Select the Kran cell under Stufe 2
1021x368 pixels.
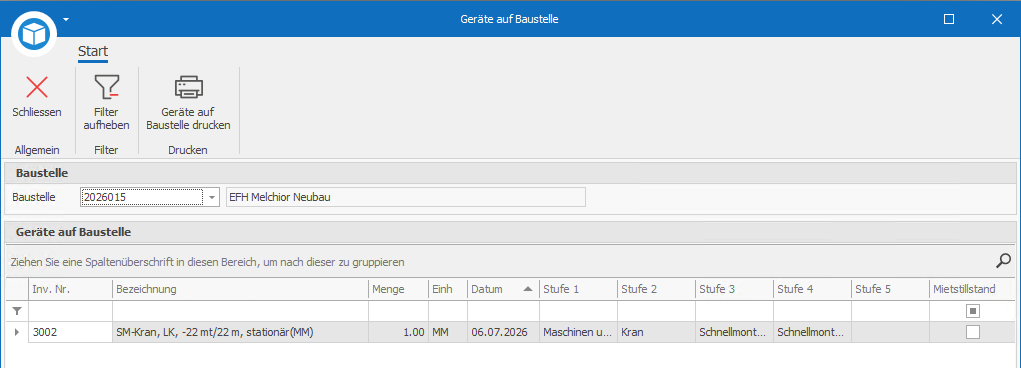tap(656, 332)
